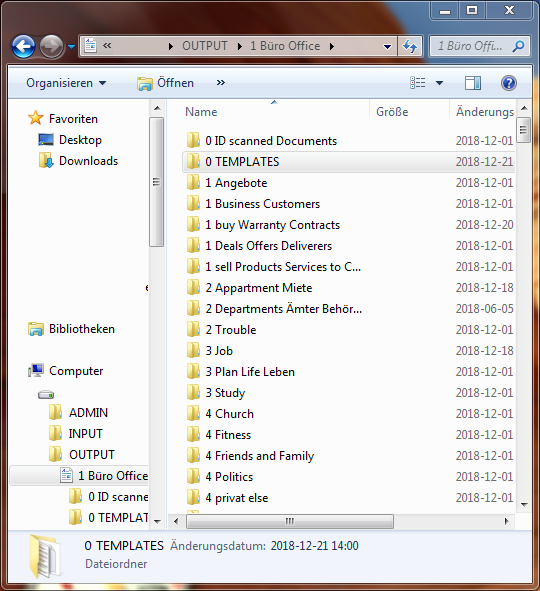Click the refresh icon beside address bar
Image resolution: width=540 pixels, height=591 pixels.
pyautogui.click(x=410, y=46)
